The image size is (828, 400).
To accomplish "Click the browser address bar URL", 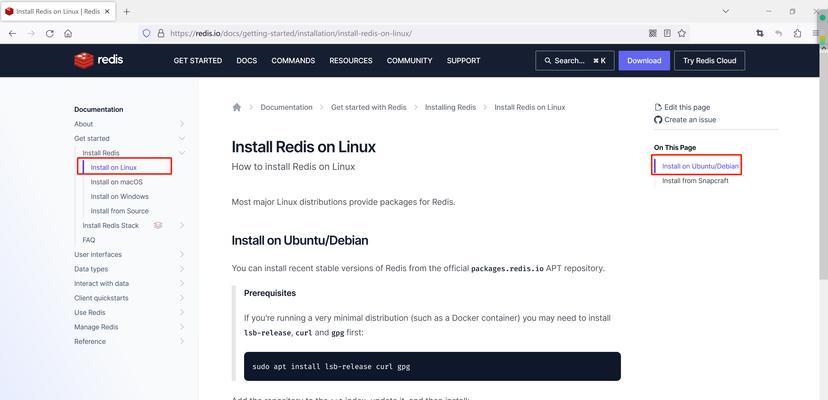I will 291,33.
